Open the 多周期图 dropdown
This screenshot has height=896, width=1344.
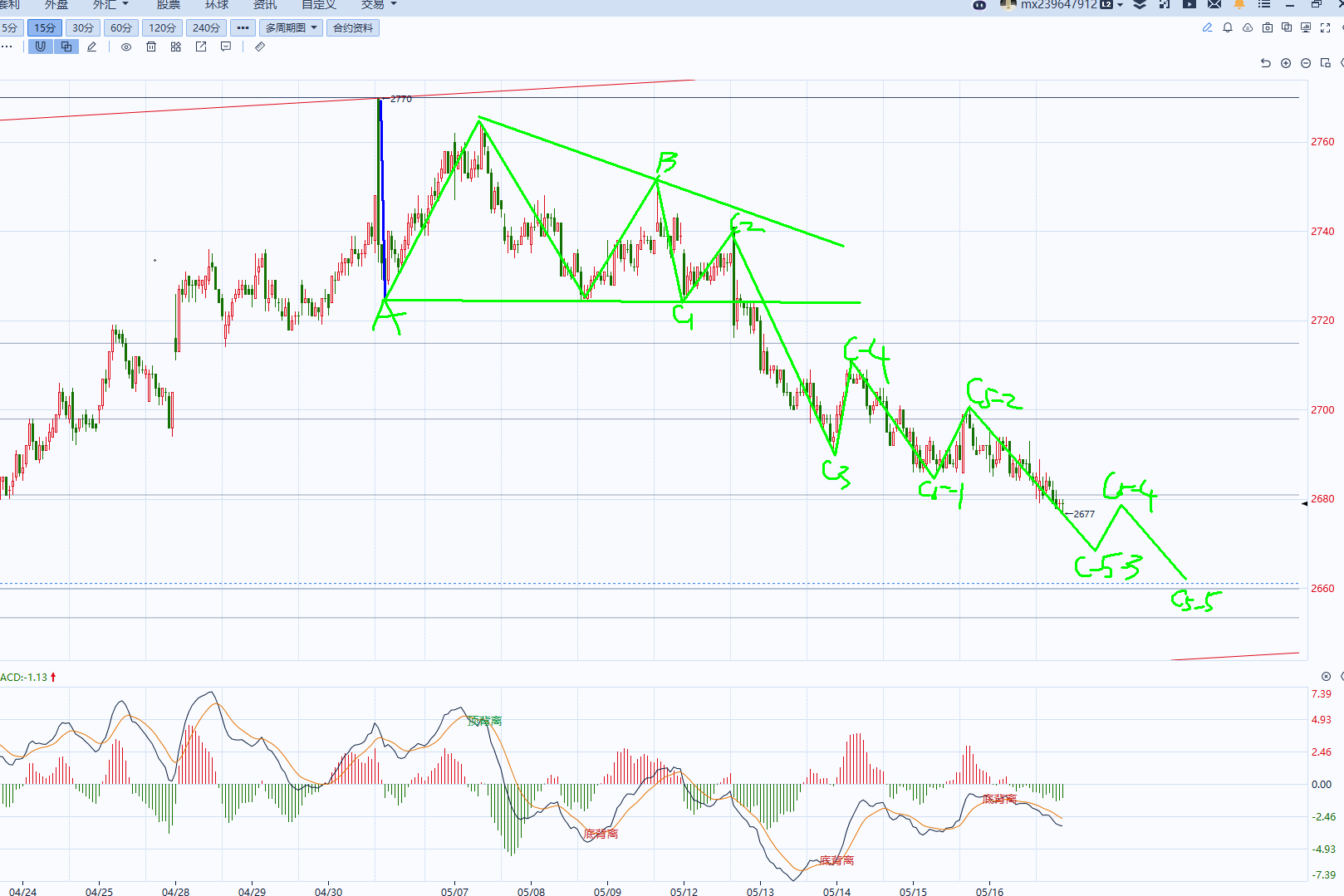point(291,27)
